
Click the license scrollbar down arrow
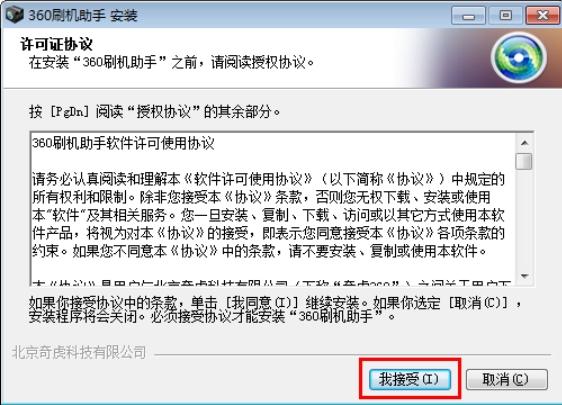(x=525, y=276)
